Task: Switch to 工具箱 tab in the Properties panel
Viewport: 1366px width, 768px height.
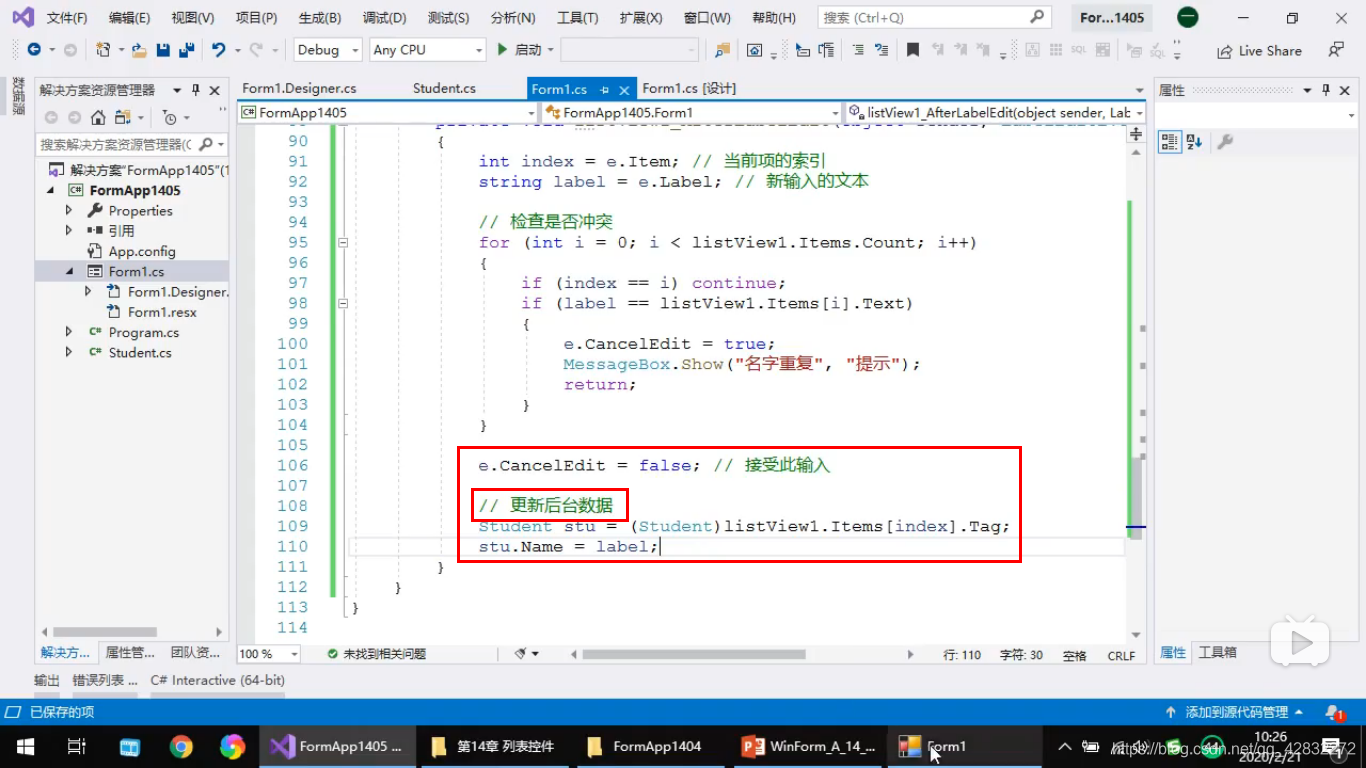Action: tap(1217, 653)
